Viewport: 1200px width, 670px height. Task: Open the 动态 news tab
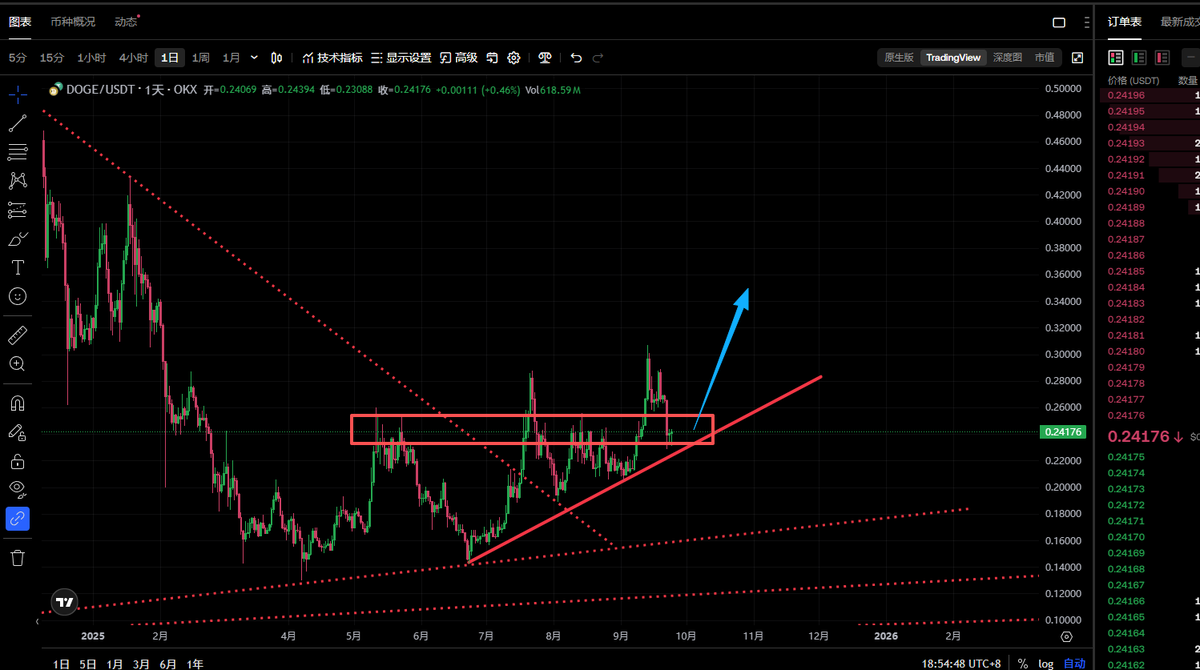[x=125, y=21]
